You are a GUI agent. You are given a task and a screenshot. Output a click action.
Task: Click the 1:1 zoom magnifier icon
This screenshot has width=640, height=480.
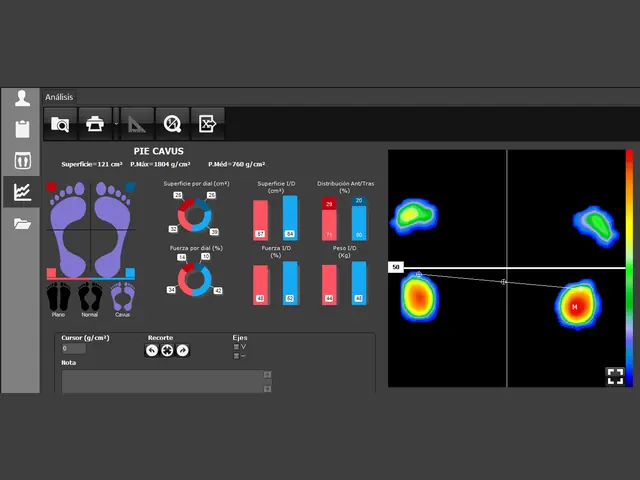[x=172, y=124]
